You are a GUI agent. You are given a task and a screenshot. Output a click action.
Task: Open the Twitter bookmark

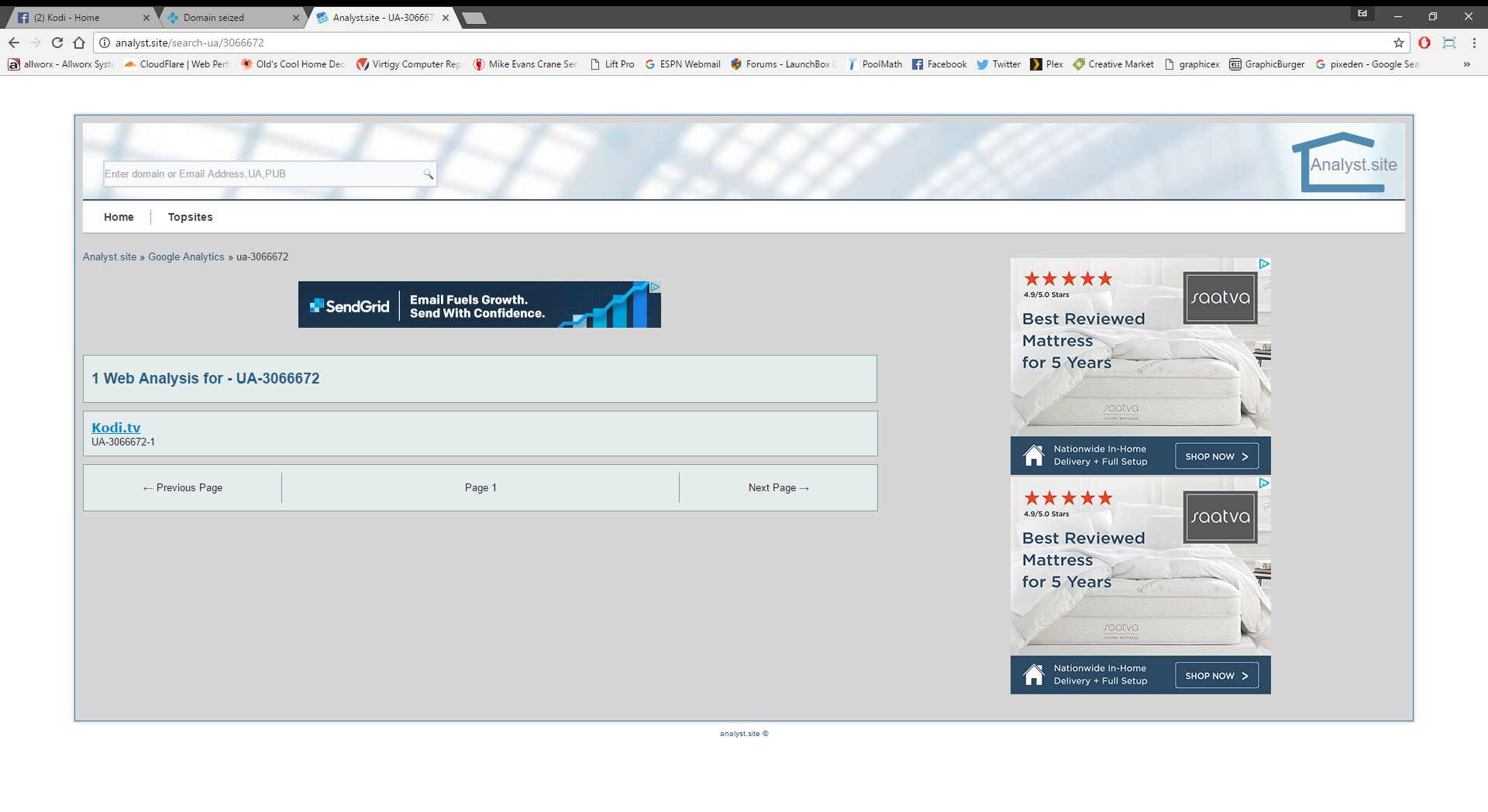999,64
